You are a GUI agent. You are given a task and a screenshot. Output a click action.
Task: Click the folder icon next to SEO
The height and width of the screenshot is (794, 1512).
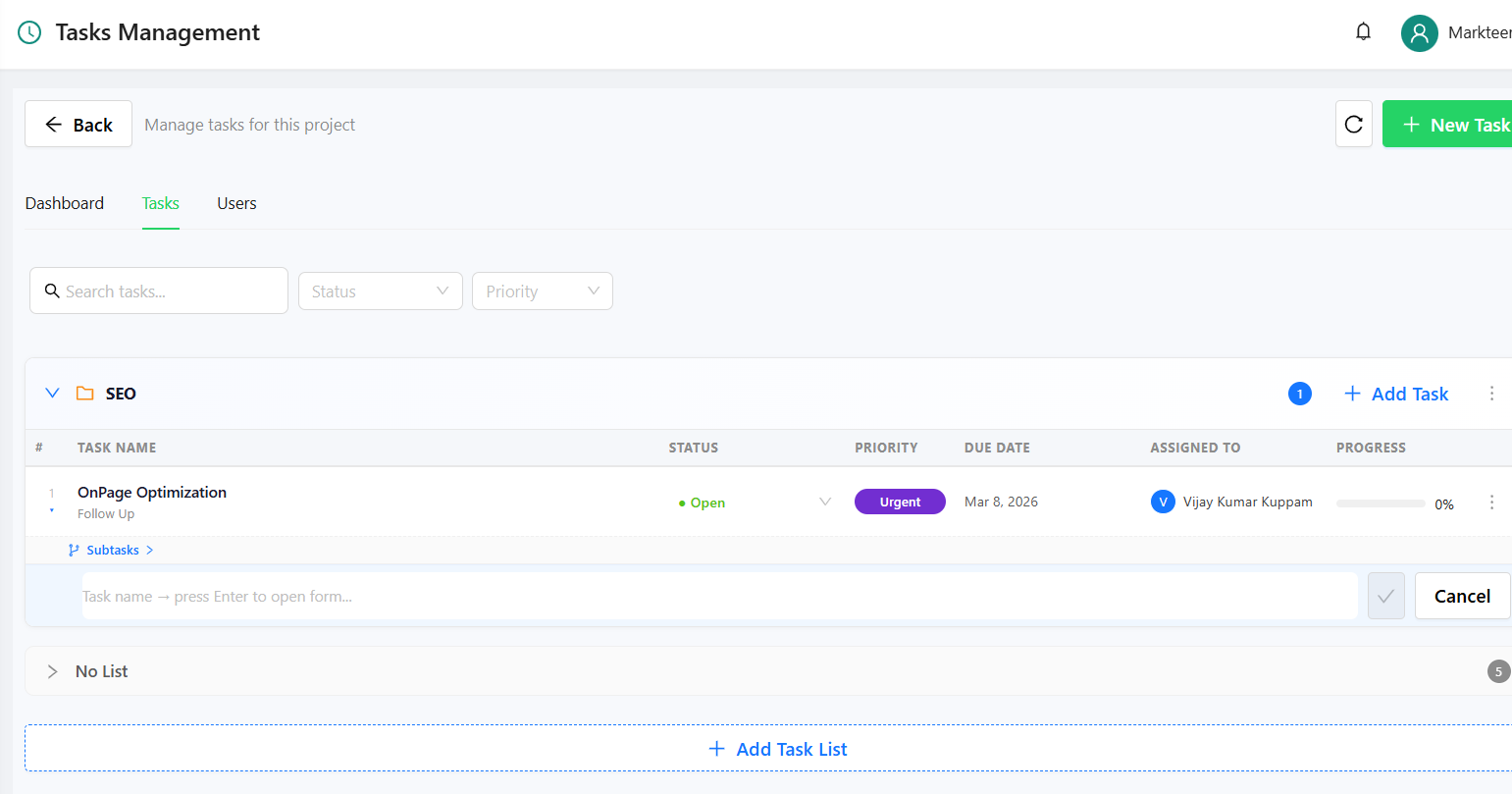[x=84, y=393]
